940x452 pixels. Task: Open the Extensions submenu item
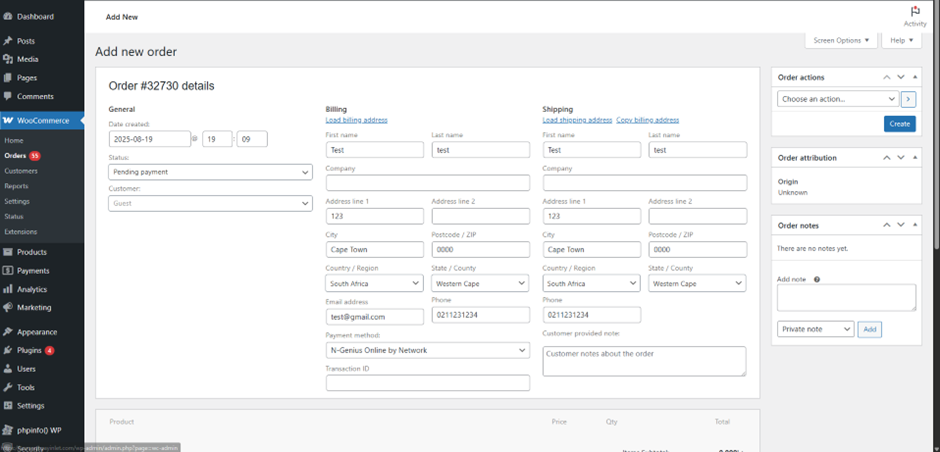click(x=20, y=231)
